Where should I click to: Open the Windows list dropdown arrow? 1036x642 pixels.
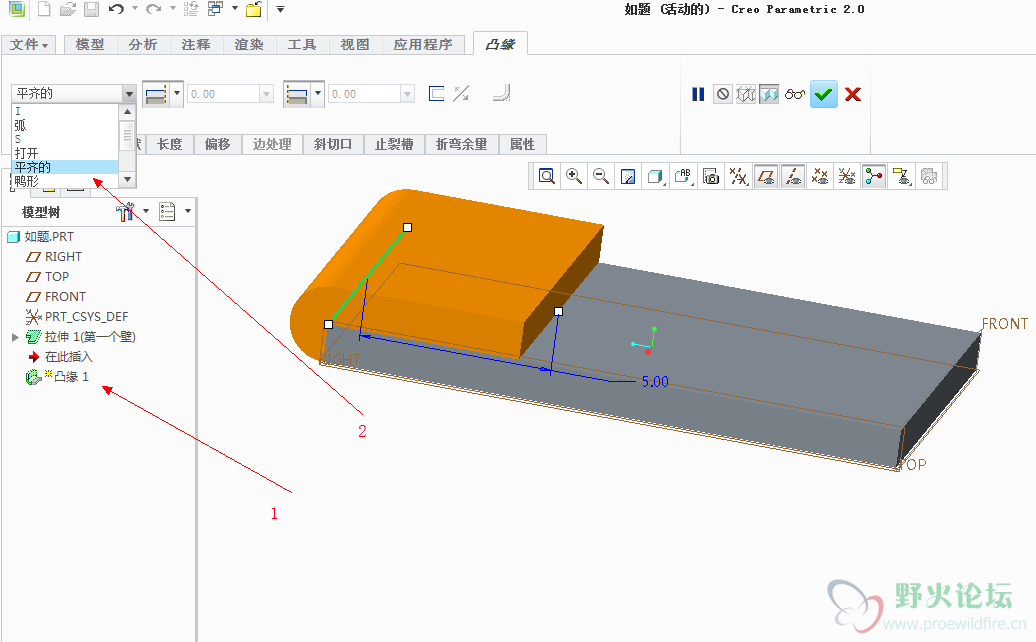[235, 9]
